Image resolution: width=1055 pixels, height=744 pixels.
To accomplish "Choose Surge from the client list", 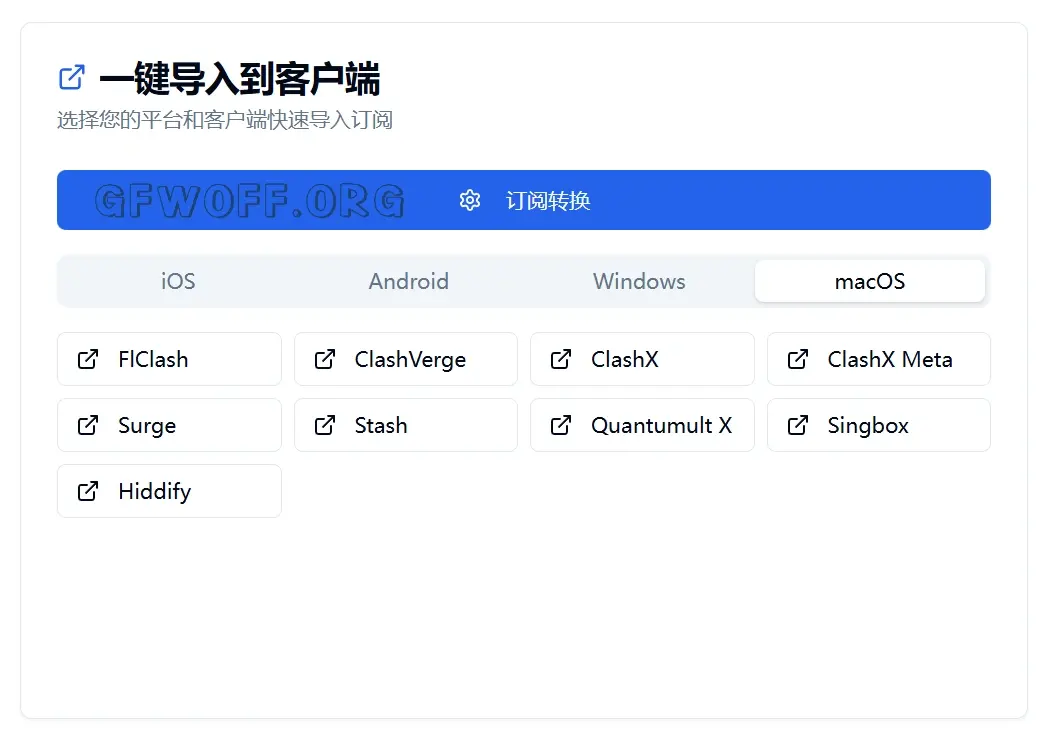I will pyautogui.click(x=169, y=425).
